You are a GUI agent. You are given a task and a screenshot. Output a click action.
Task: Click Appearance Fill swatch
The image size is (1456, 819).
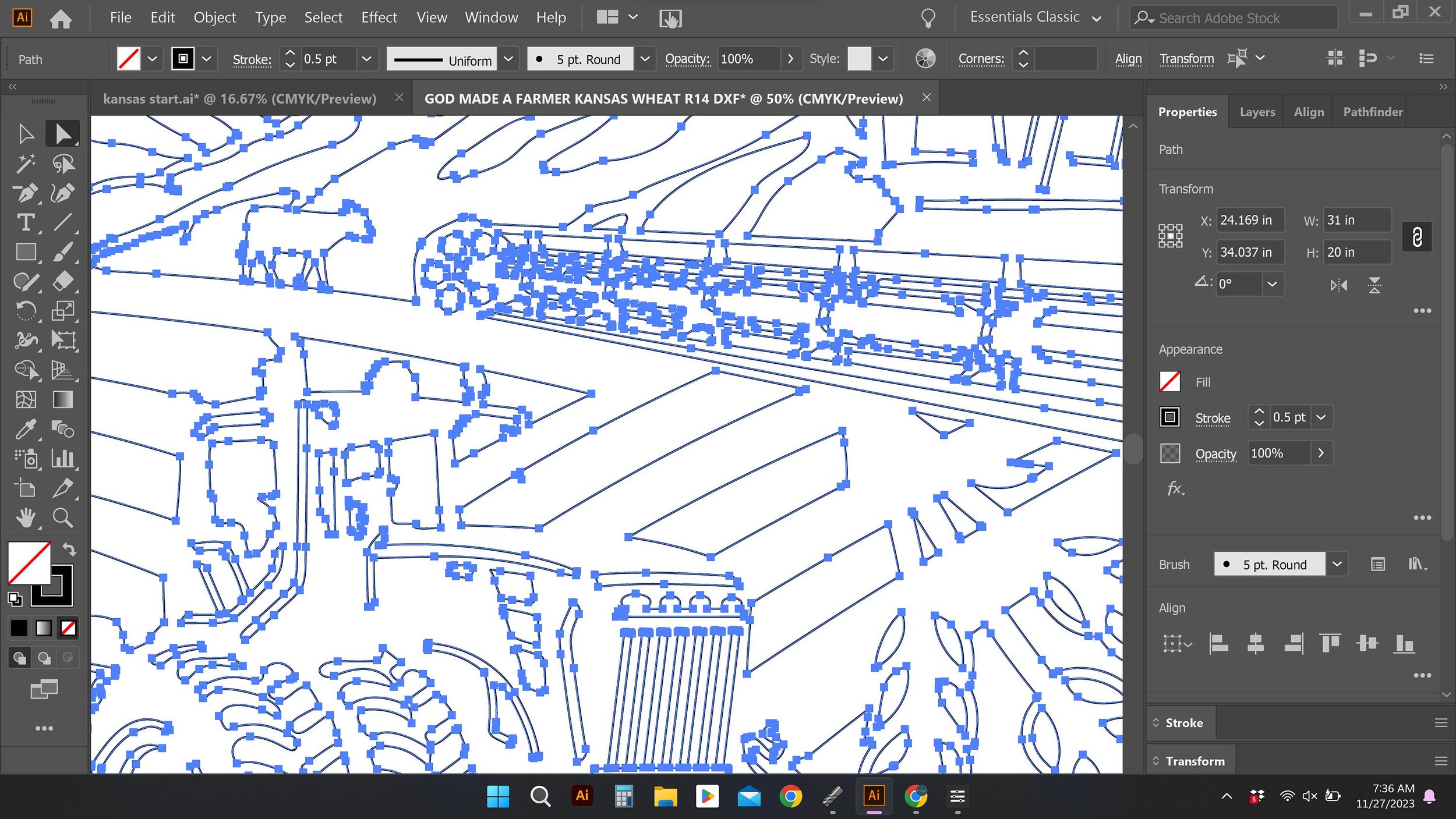pyautogui.click(x=1169, y=382)
